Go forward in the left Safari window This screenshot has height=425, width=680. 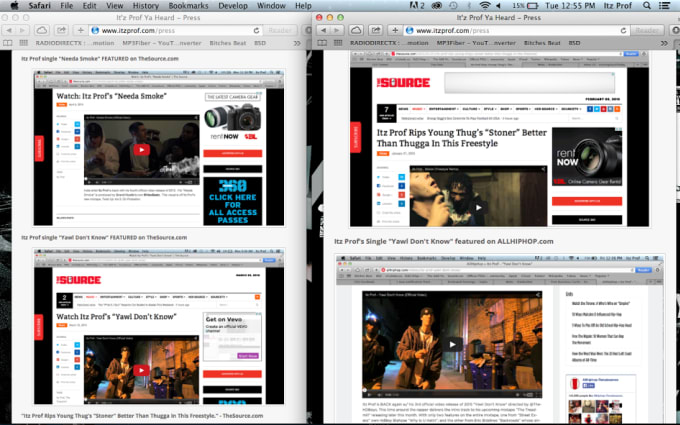tap(22, 30)
